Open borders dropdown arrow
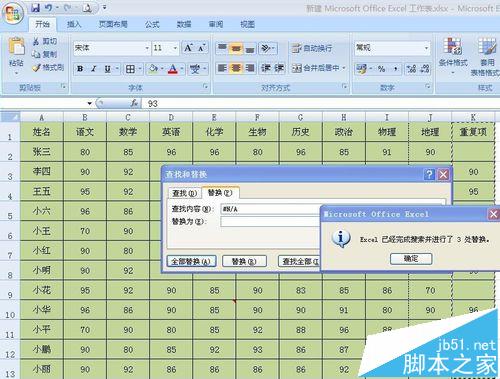The image size is (500, 379). pyautogui.click(x=140, y=69)
